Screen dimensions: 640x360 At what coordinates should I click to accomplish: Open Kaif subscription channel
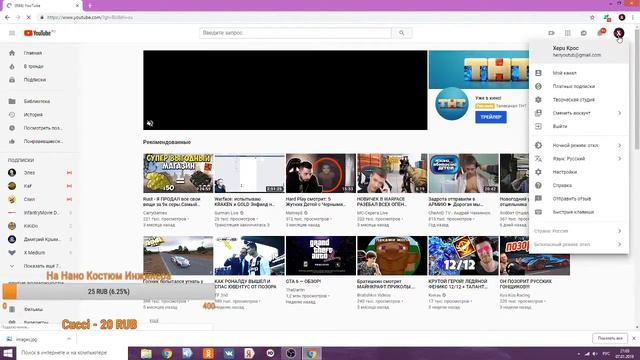pyautogui.click(x=40, y=186)
